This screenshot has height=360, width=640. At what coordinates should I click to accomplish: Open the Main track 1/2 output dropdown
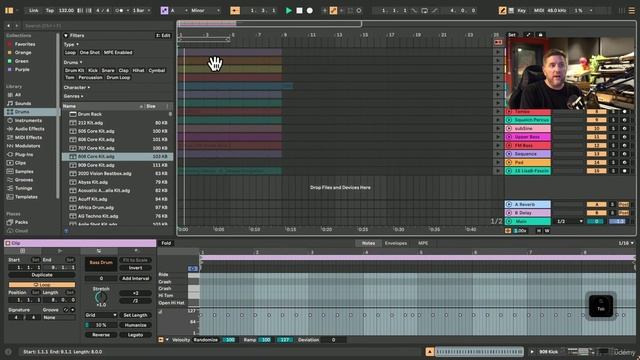[570, 221]
